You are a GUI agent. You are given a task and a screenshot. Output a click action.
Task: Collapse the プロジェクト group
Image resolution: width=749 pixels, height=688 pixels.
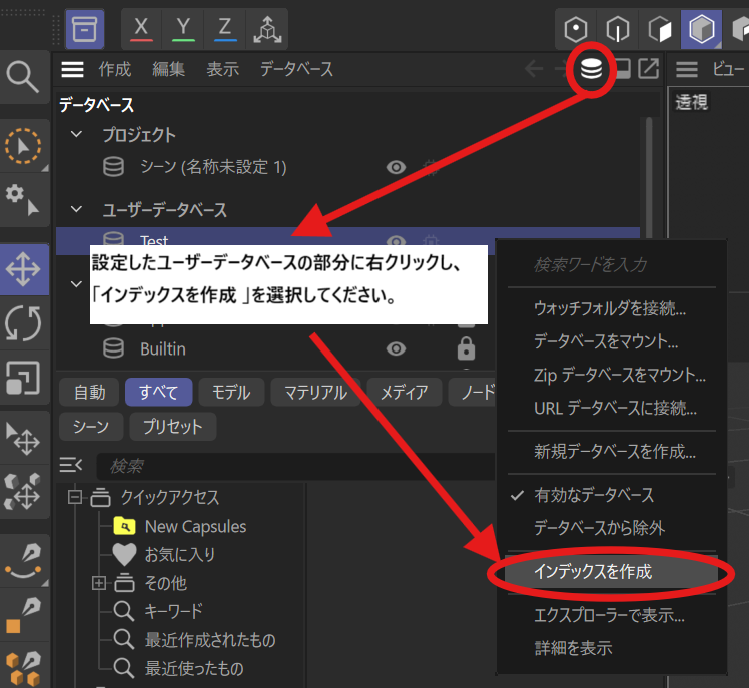point(76,134)
